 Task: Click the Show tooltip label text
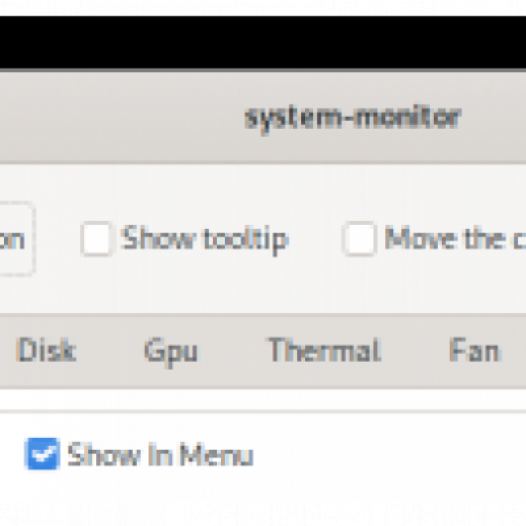(x=205, y=239)
